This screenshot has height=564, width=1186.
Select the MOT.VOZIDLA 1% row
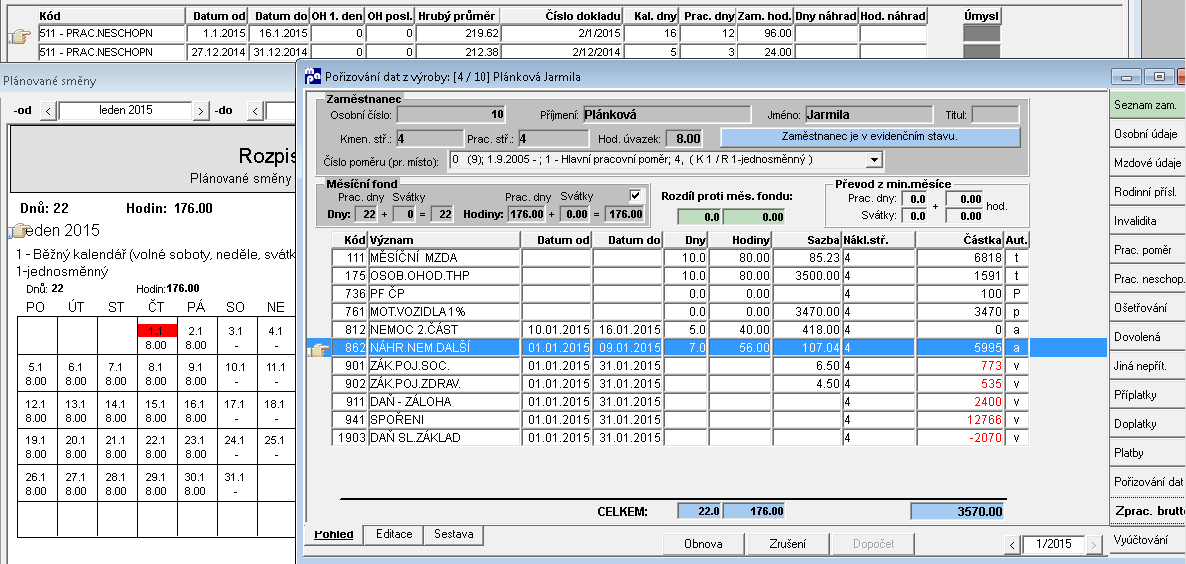pyautogui.click(x=681, y=311)
